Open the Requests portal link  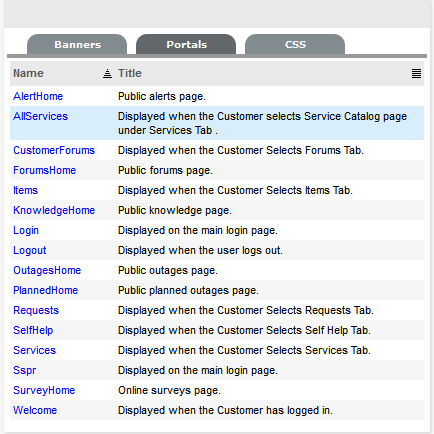[36, 310]
